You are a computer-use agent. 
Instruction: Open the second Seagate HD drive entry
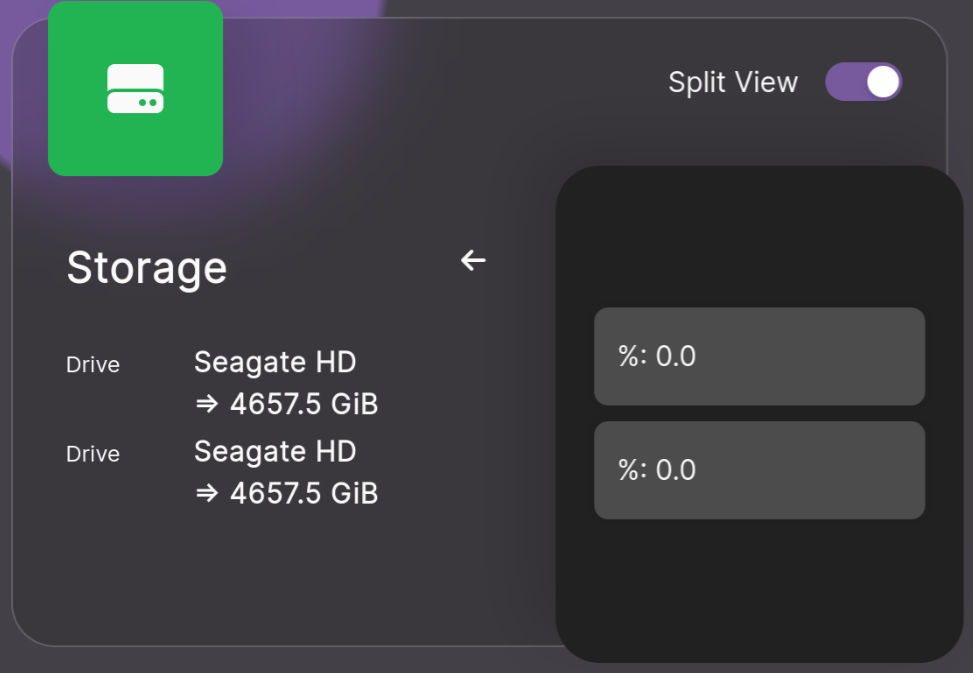tap(275, 451)
